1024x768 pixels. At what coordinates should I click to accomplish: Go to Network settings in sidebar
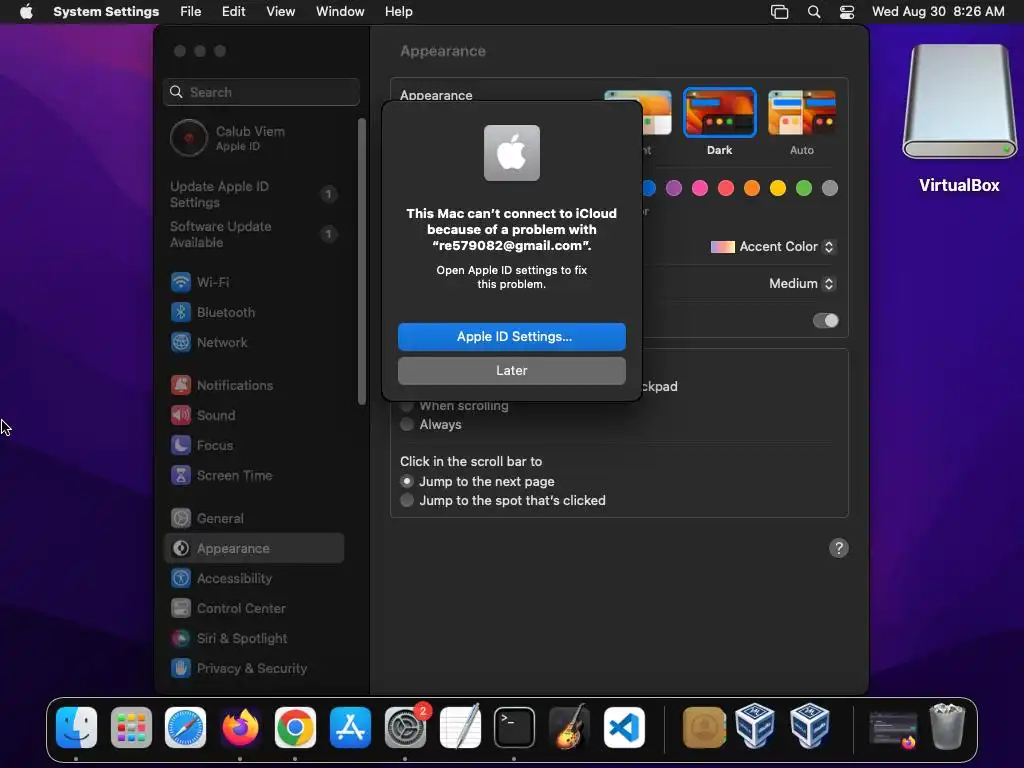[x=254, y=342]
